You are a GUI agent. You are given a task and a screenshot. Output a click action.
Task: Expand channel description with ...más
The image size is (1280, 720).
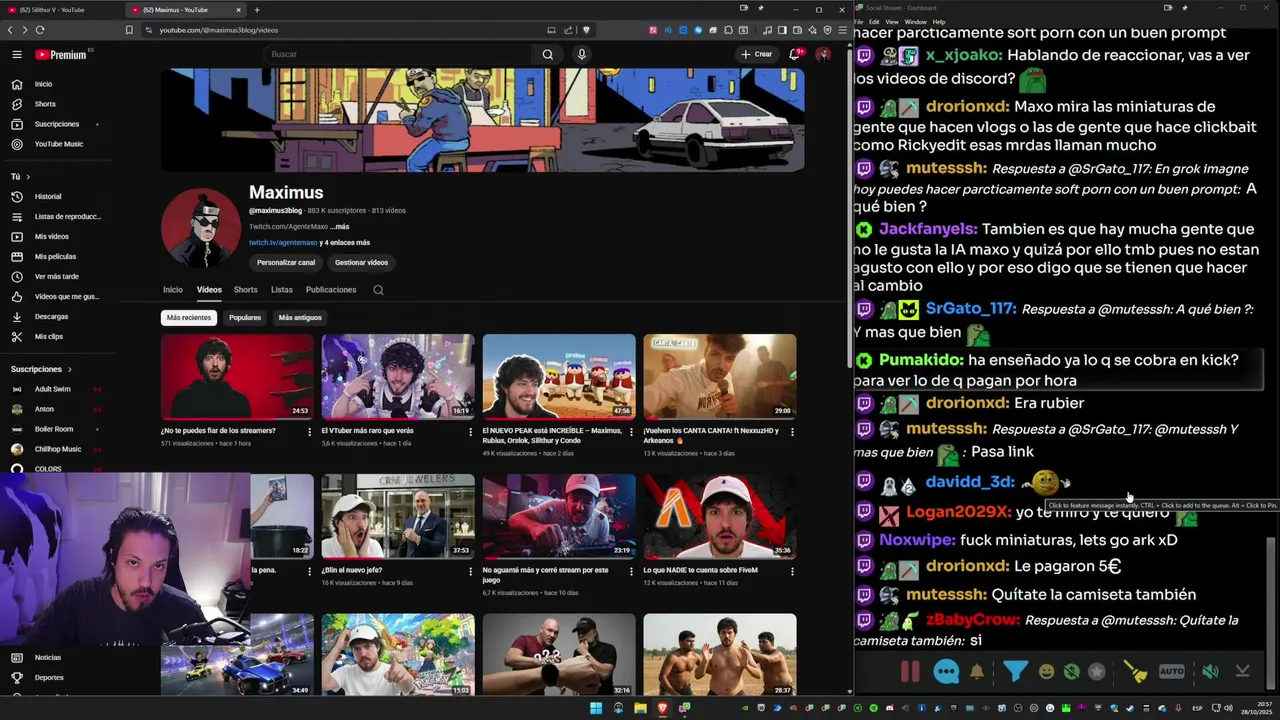point(340,227)
